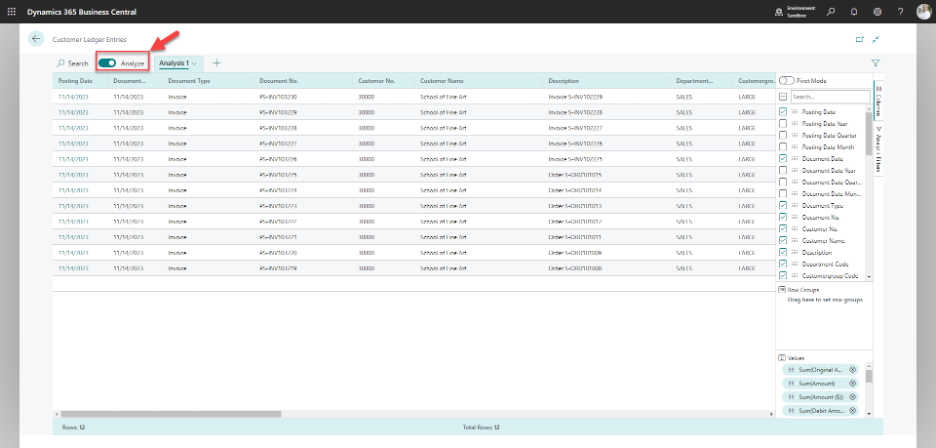Open the notifications bell

[x=854, y=11]
